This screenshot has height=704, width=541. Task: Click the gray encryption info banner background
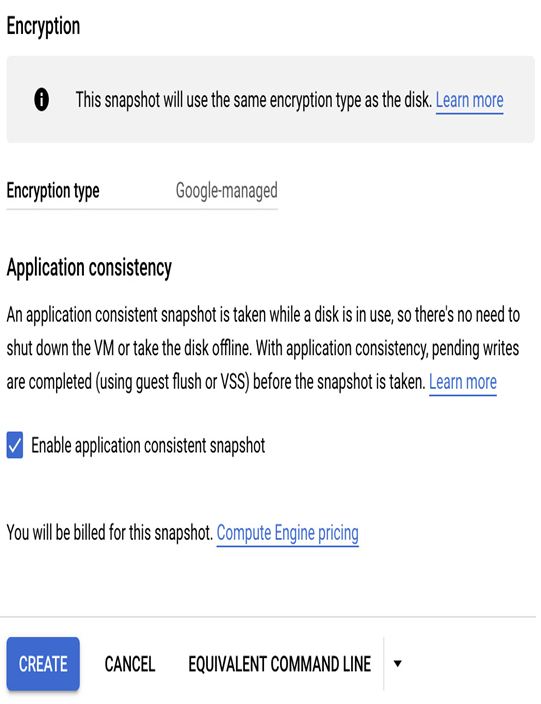270,99
